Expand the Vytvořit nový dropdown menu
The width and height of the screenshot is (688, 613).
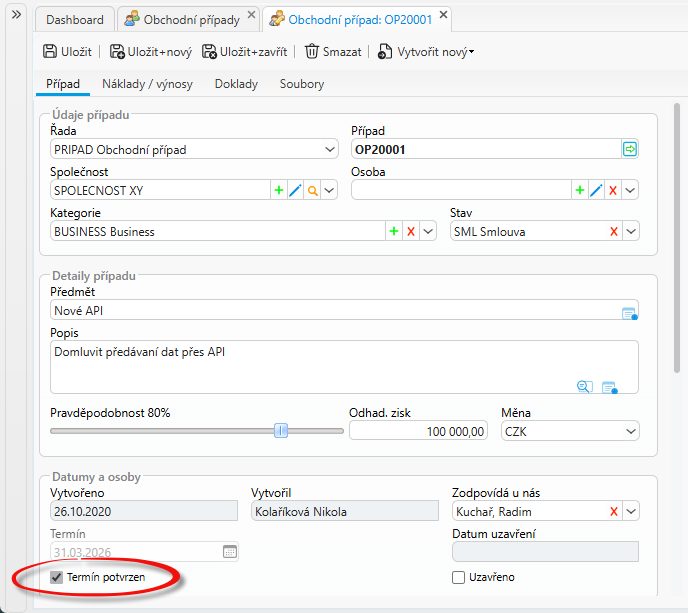point(471,52)
